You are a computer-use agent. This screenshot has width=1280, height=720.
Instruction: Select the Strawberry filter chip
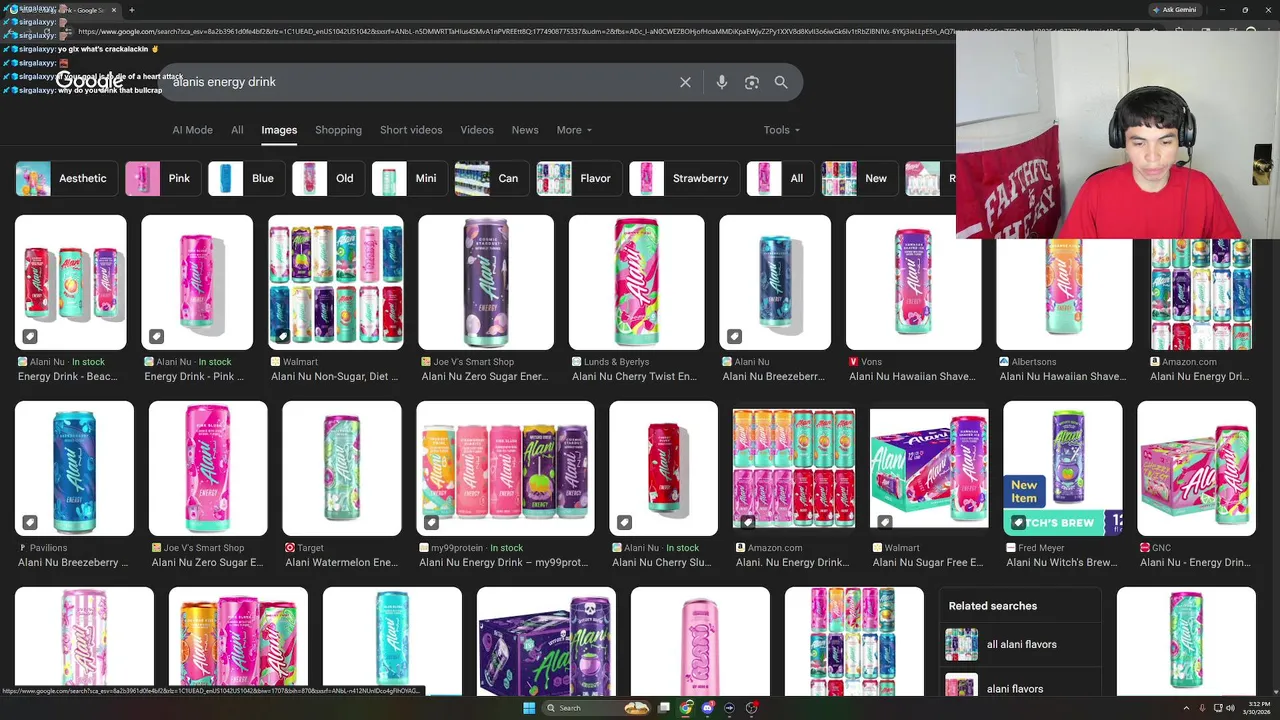(684, 178)
